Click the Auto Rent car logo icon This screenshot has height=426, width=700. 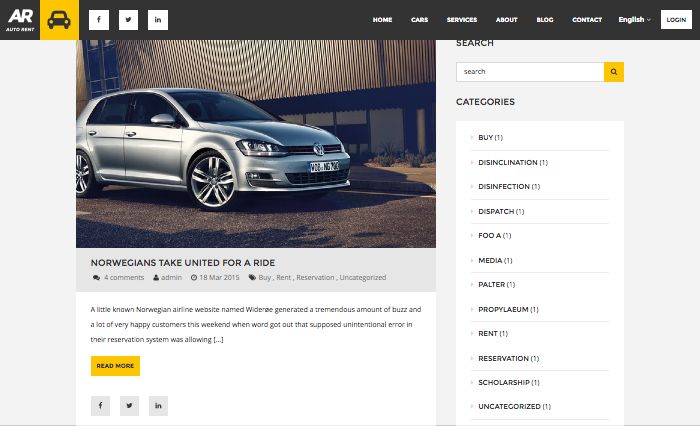click(x=59, y=19)
